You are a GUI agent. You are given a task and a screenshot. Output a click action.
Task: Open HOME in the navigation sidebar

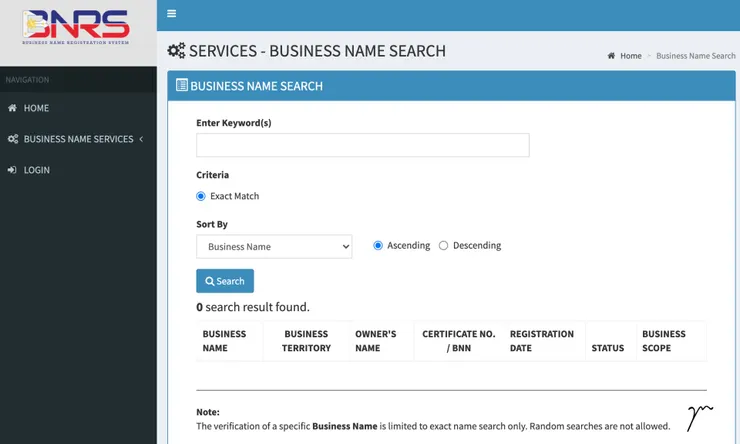pos(78,108)
